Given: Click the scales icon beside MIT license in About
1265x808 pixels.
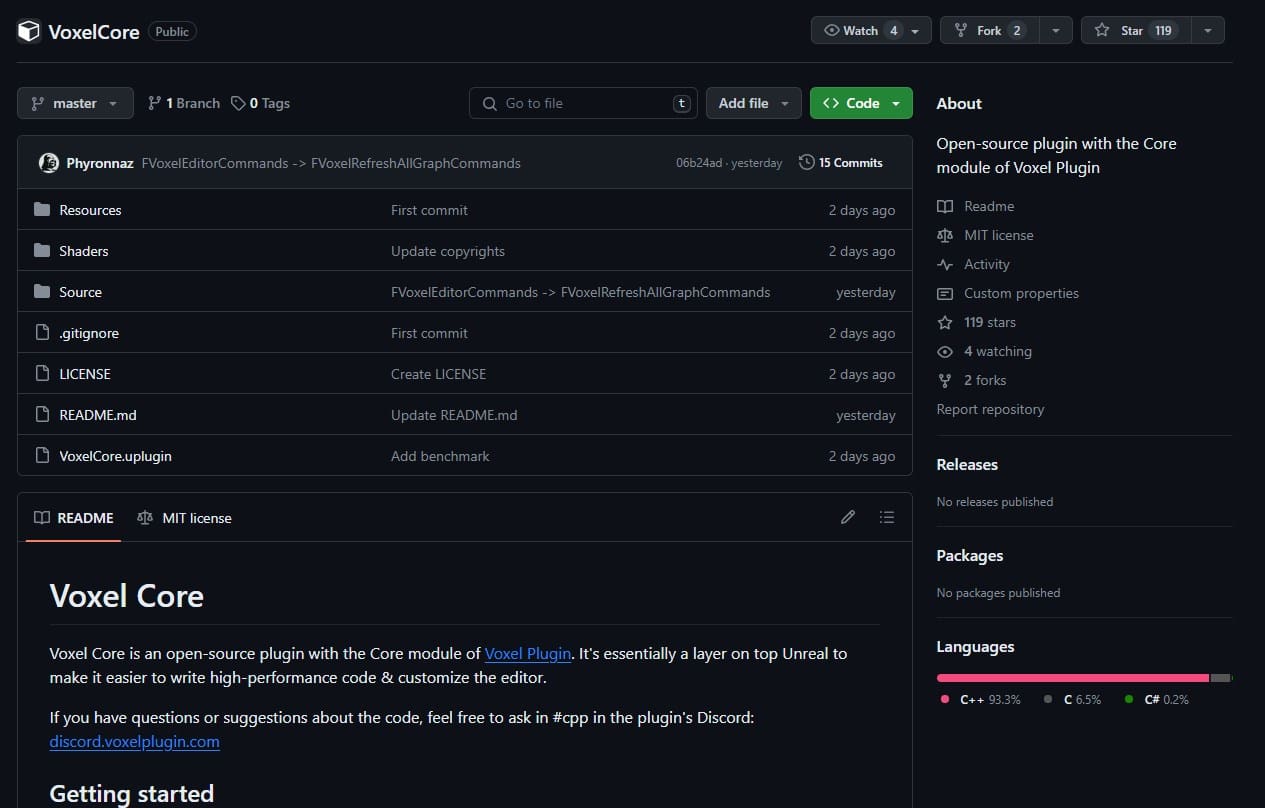Looking at the screenshot, I should click(945, 235).
